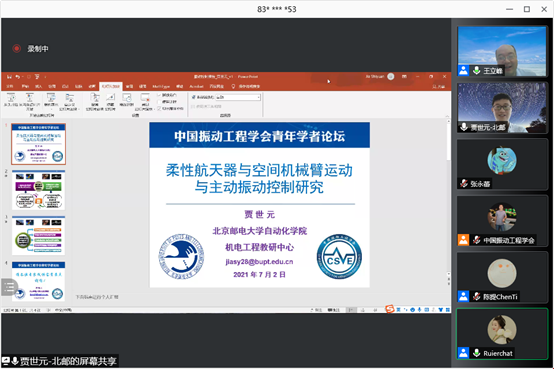Select the active Slide Show ribbon tab
Image resolution: width=554 pixels, height=369 pixels.
(111, 86)
